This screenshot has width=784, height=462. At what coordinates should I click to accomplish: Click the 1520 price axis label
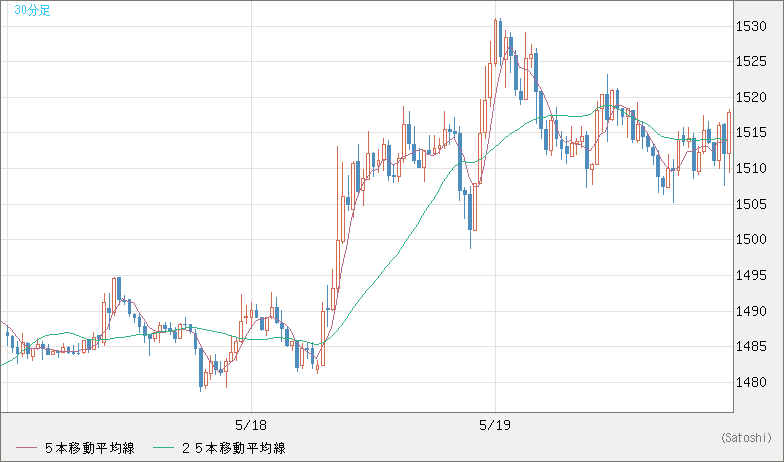pos(751,98)
